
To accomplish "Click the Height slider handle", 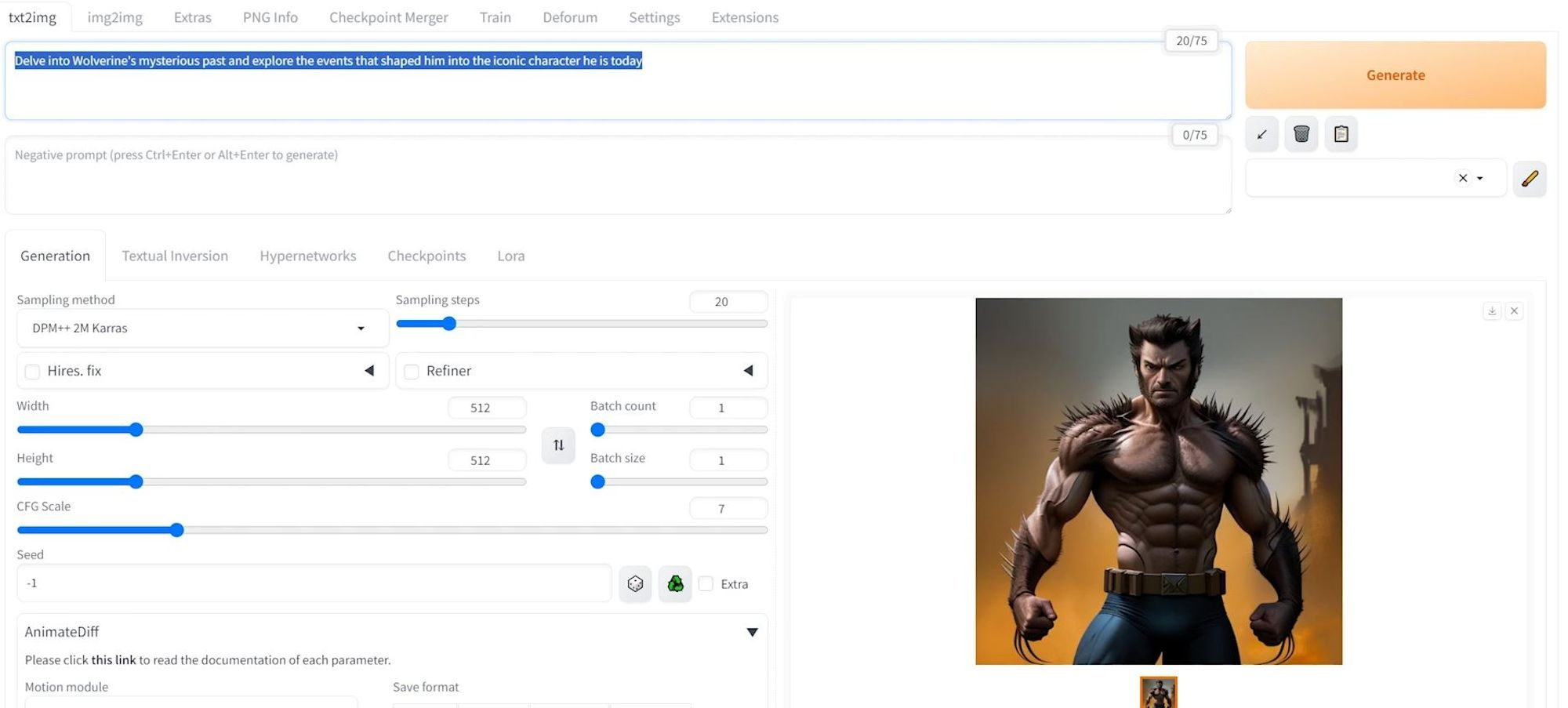I will [136, 481].
